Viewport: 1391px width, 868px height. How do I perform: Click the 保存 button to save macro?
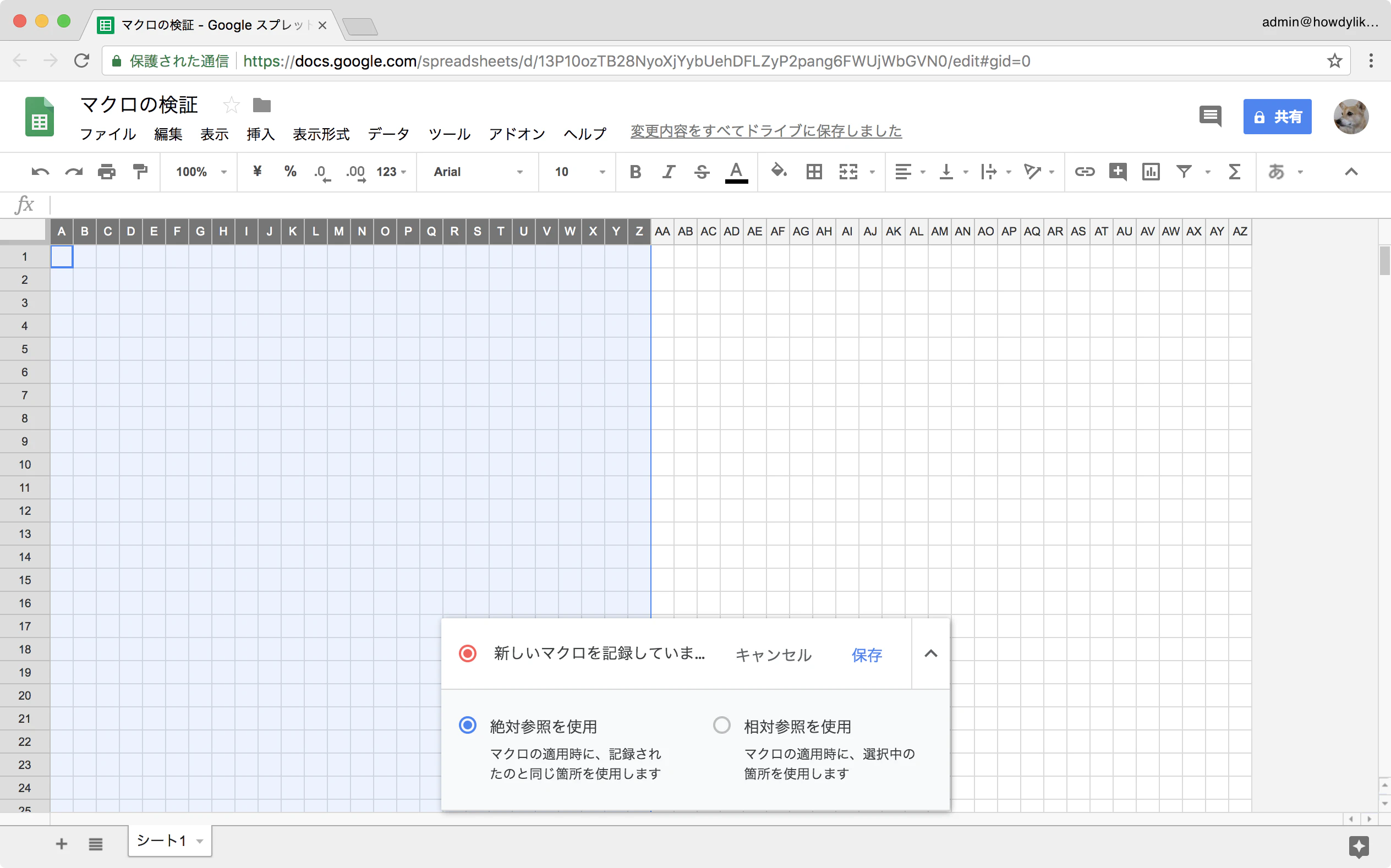point(867,655)
